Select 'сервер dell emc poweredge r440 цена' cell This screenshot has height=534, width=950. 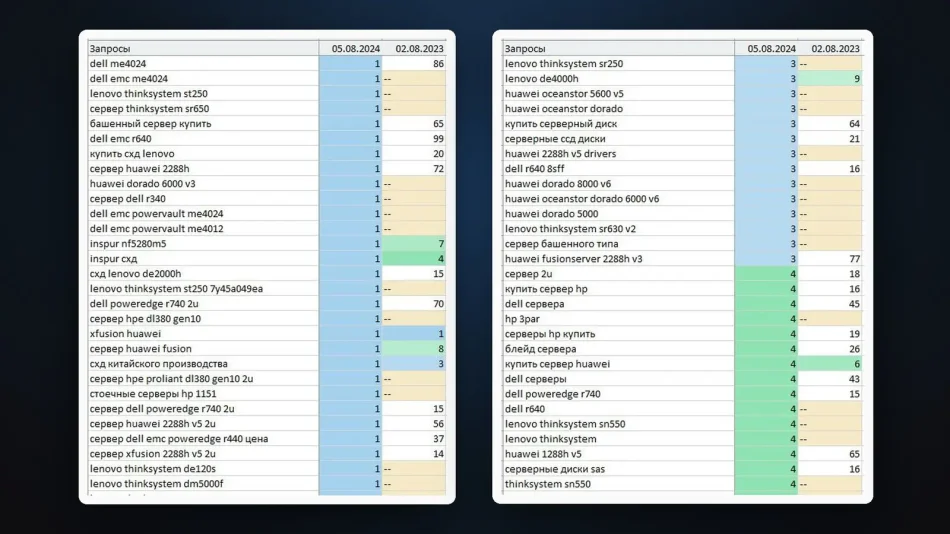tap(204, 439)
